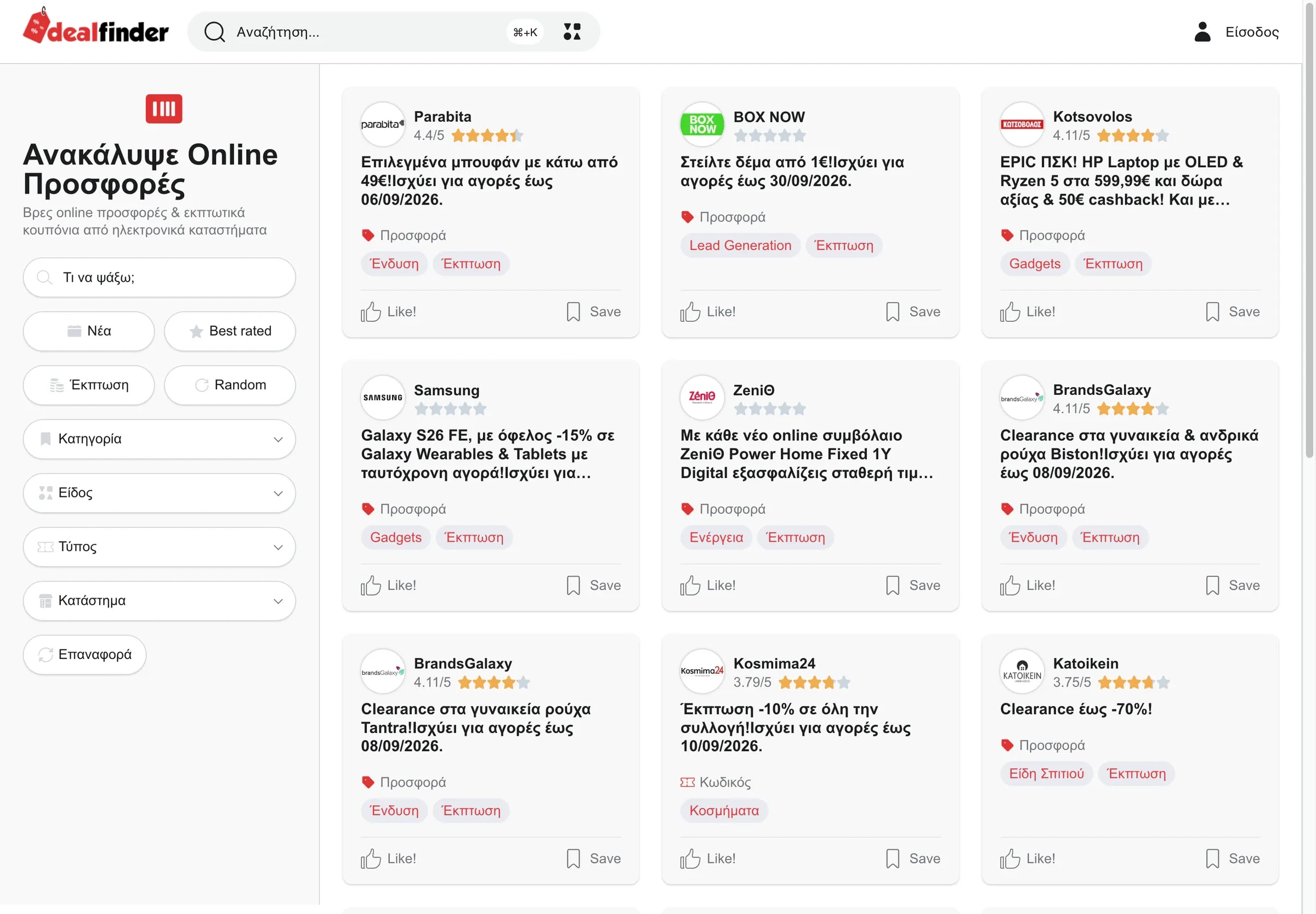Click the page vertical scrollbar
This screenshot has height=914, width=1316.
coord(1309,229)
